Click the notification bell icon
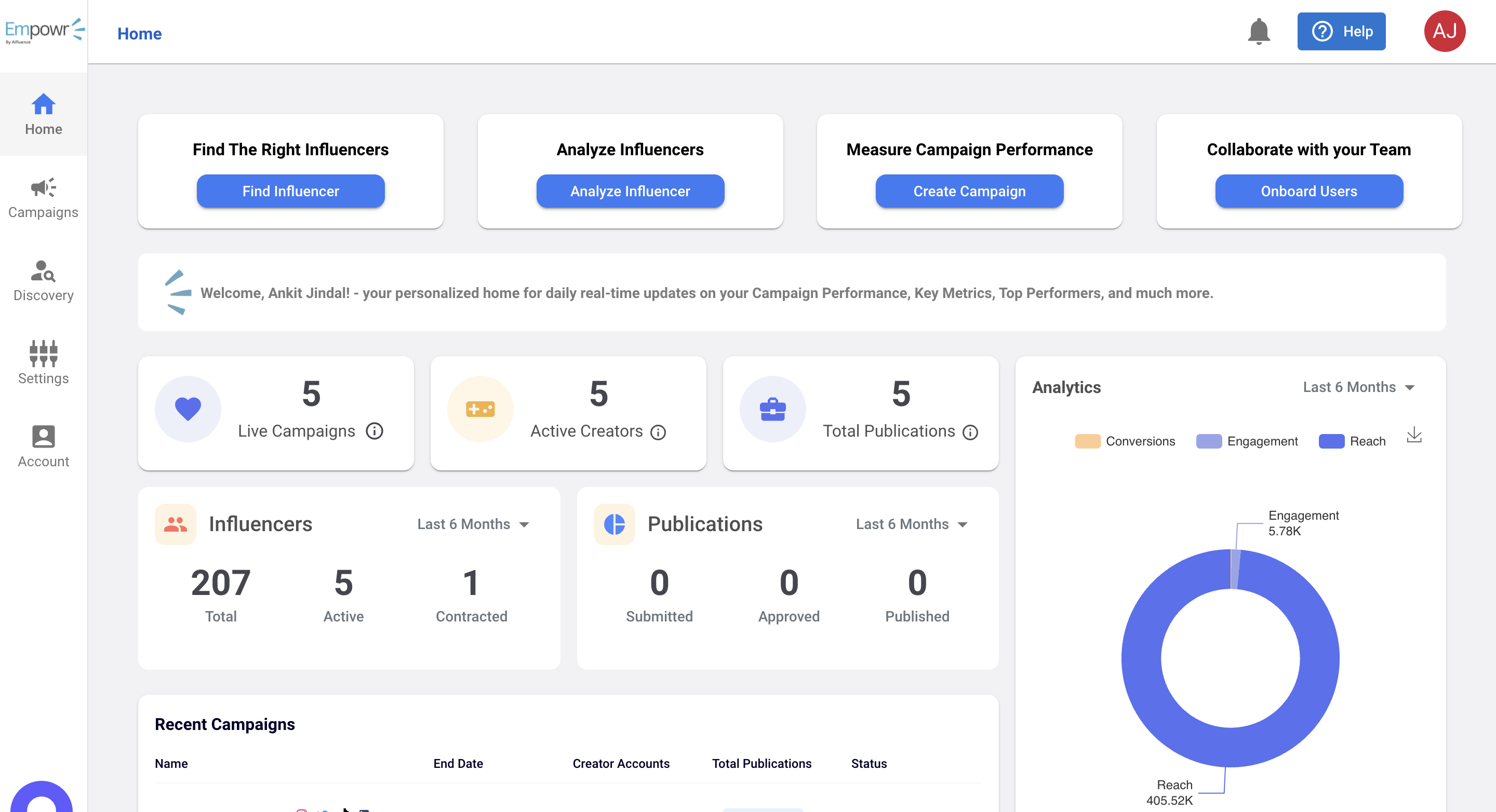 [x=1259, y=31]
